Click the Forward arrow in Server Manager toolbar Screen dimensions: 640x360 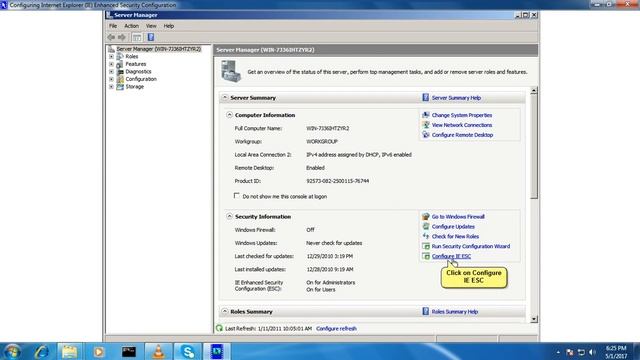tap(122, 37)
